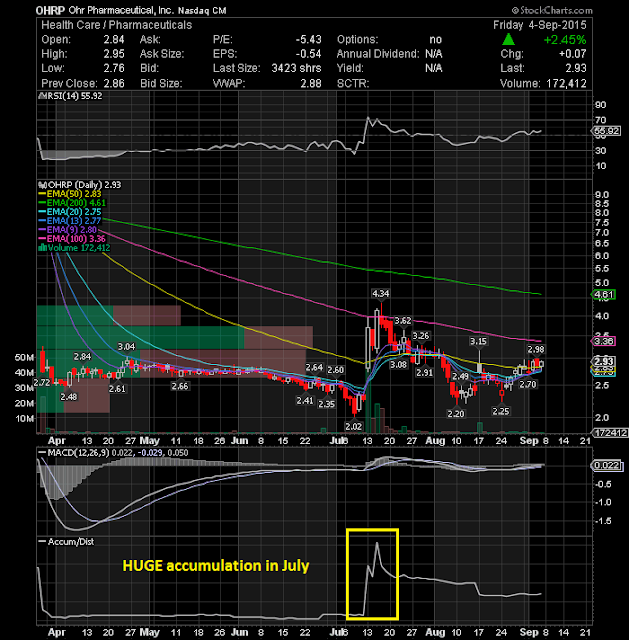
Task: Click the 55.92 RSI value tag on right axis
Action: tap(606, 131)
